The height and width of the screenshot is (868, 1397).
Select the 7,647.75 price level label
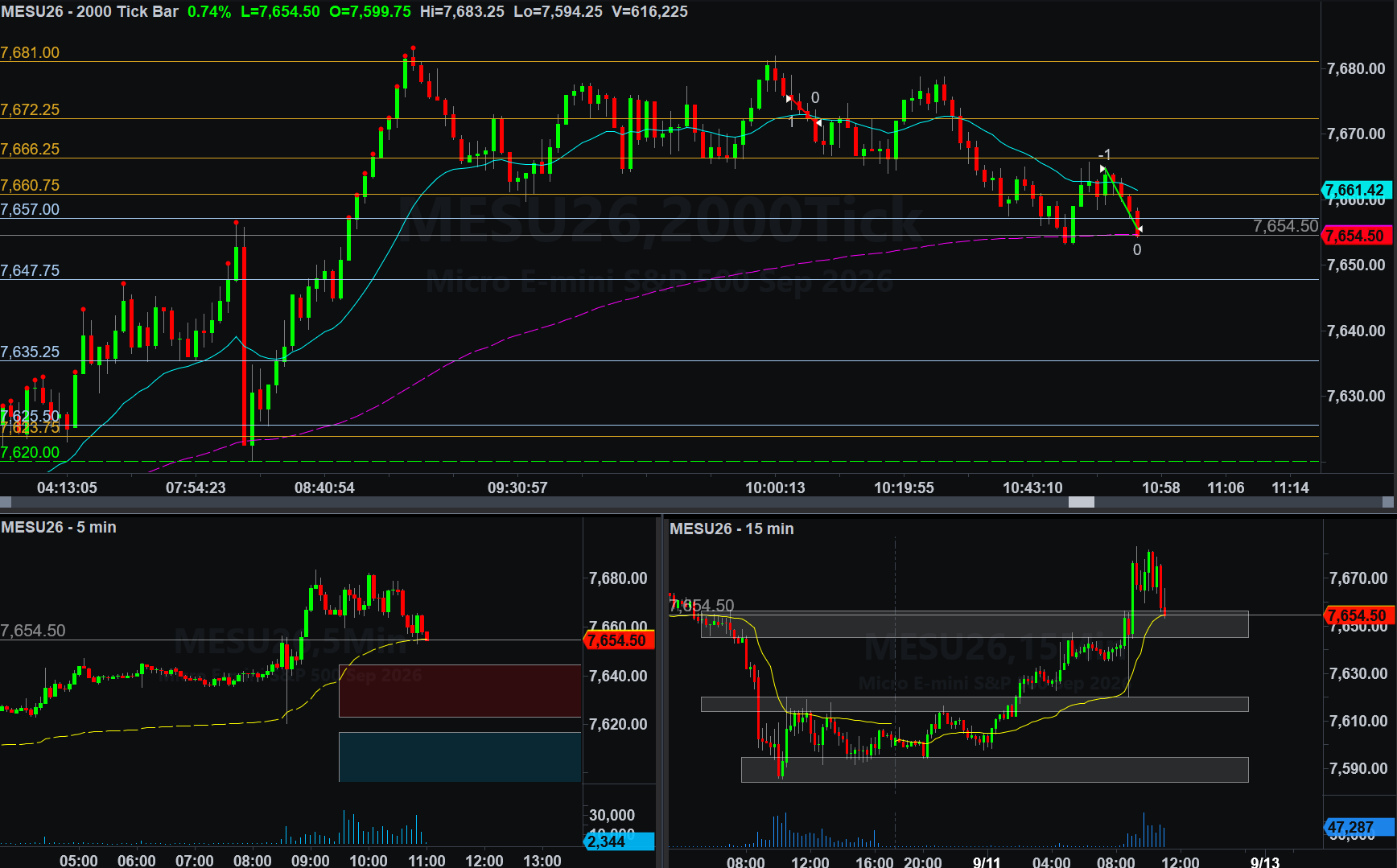pos(30,270)
